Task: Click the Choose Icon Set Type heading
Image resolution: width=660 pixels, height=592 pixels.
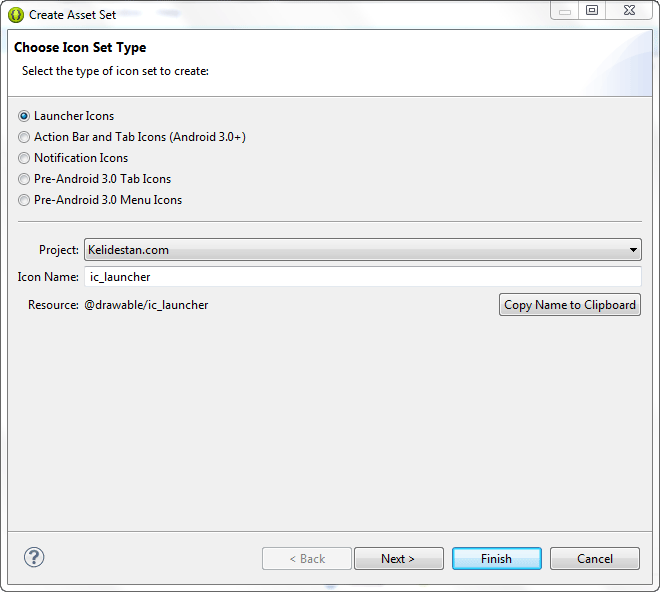Action: (x=80, y=48)
